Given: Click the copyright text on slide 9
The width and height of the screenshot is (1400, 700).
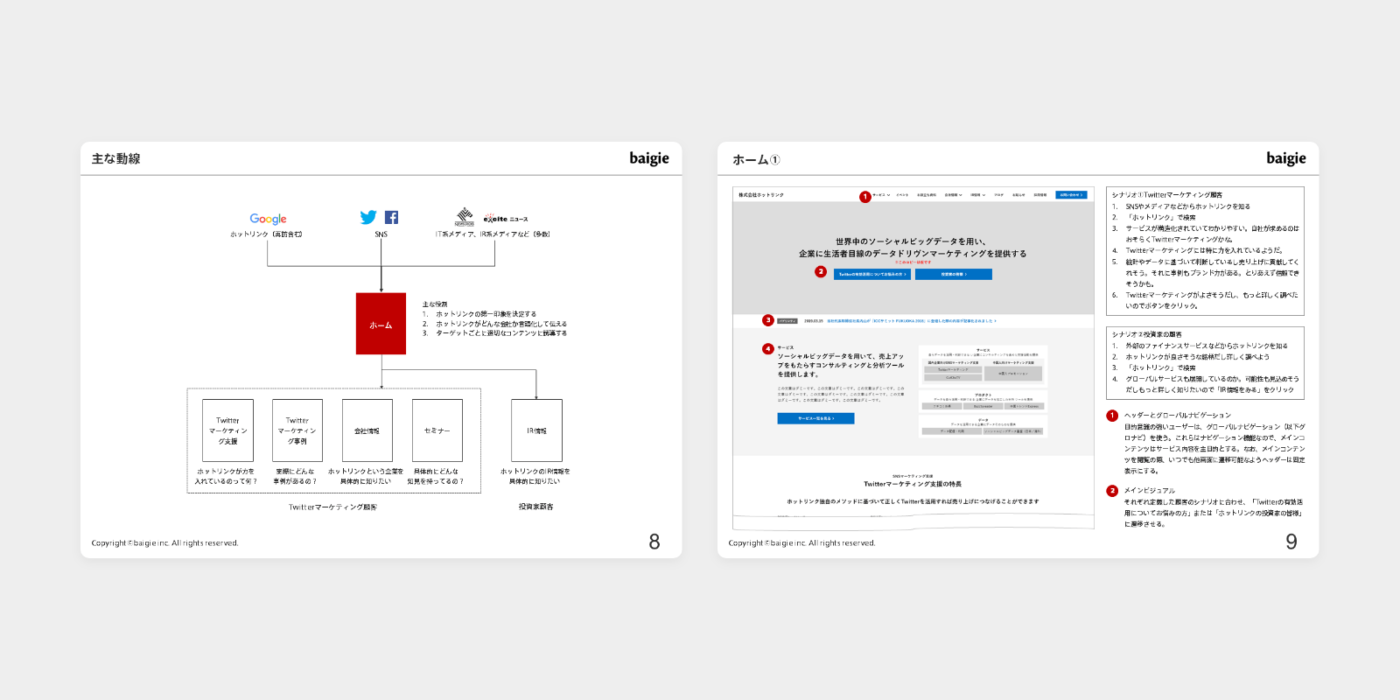Looking at the screenshot, I should [x=802, y=543].
